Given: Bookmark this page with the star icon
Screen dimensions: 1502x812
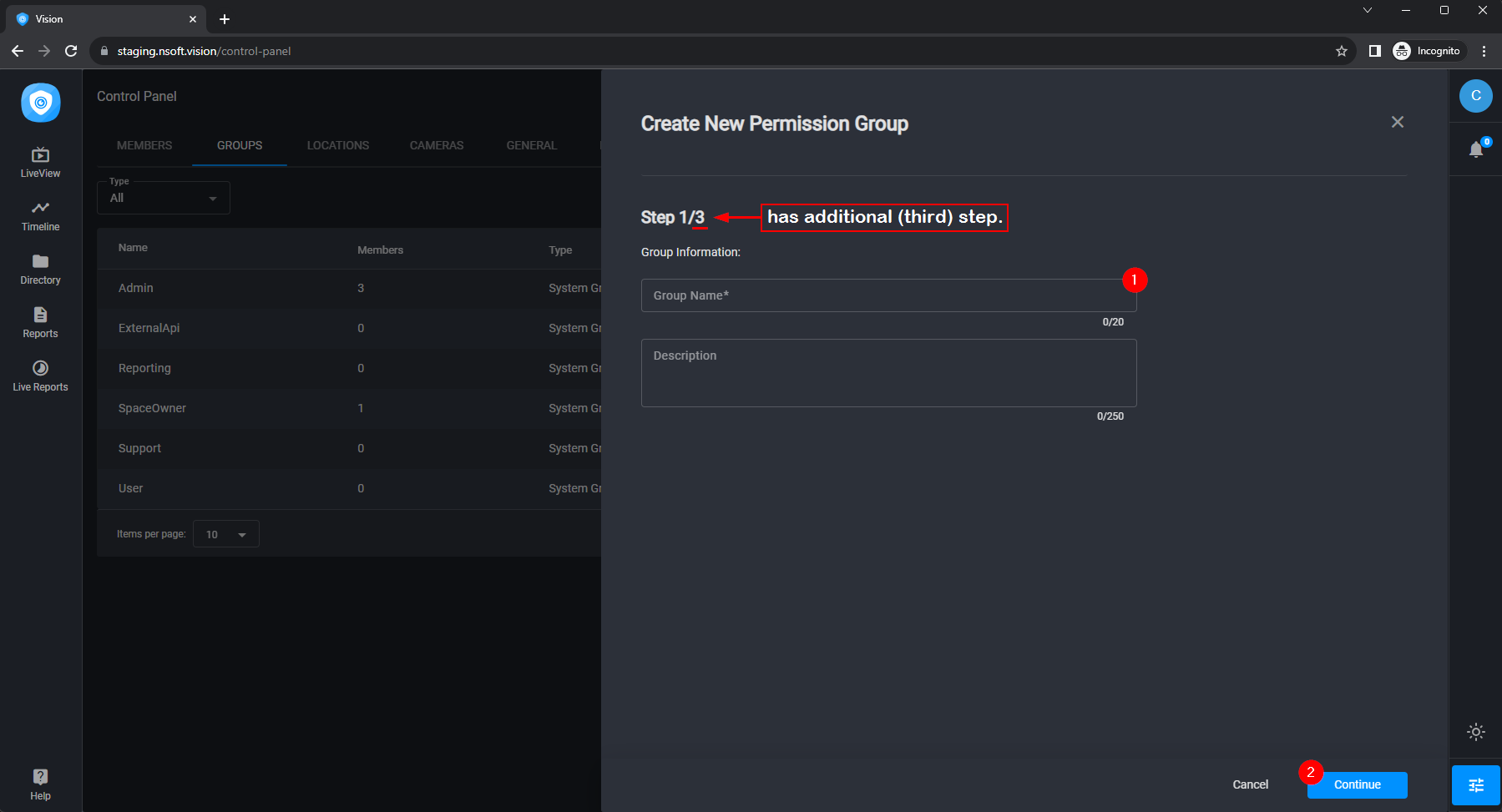Looking at the screenshot, I should (x=1342, y=51).
